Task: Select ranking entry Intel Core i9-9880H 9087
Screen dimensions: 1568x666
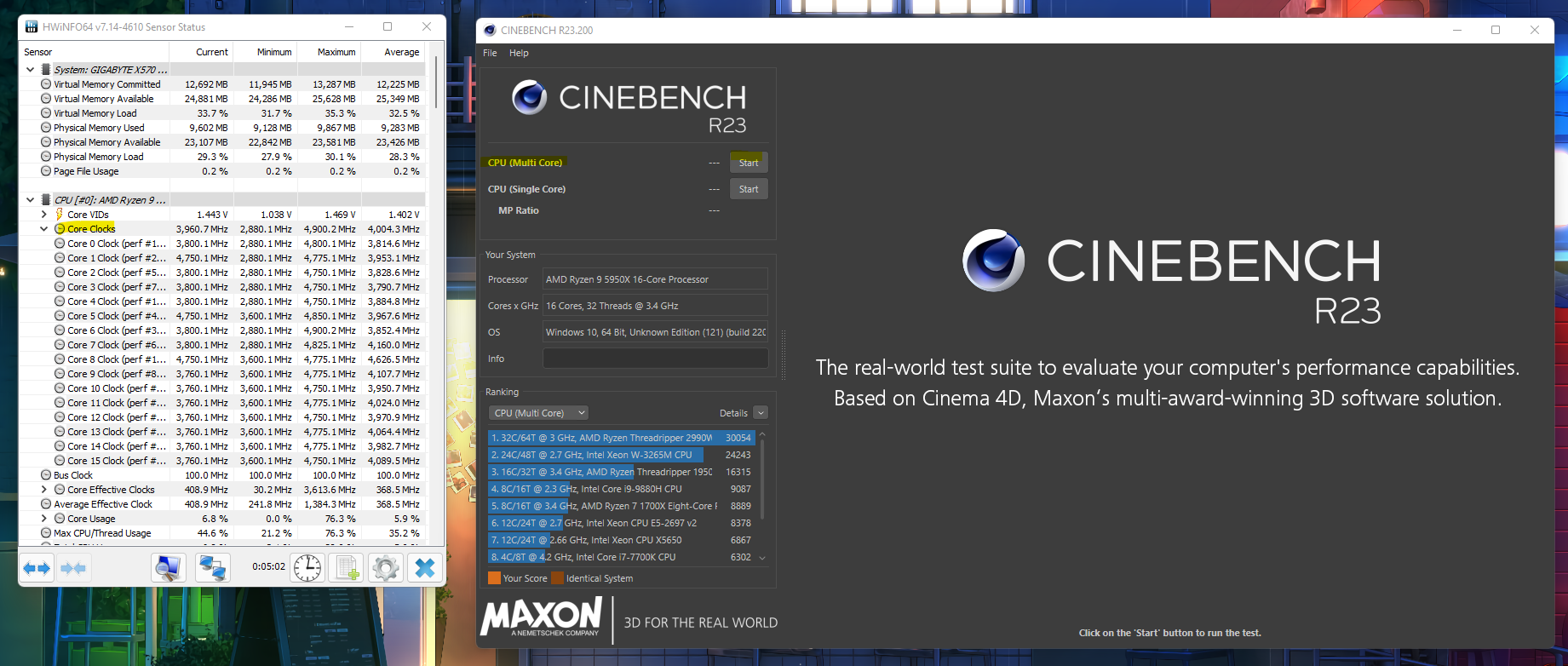Action: click(621, 489)
